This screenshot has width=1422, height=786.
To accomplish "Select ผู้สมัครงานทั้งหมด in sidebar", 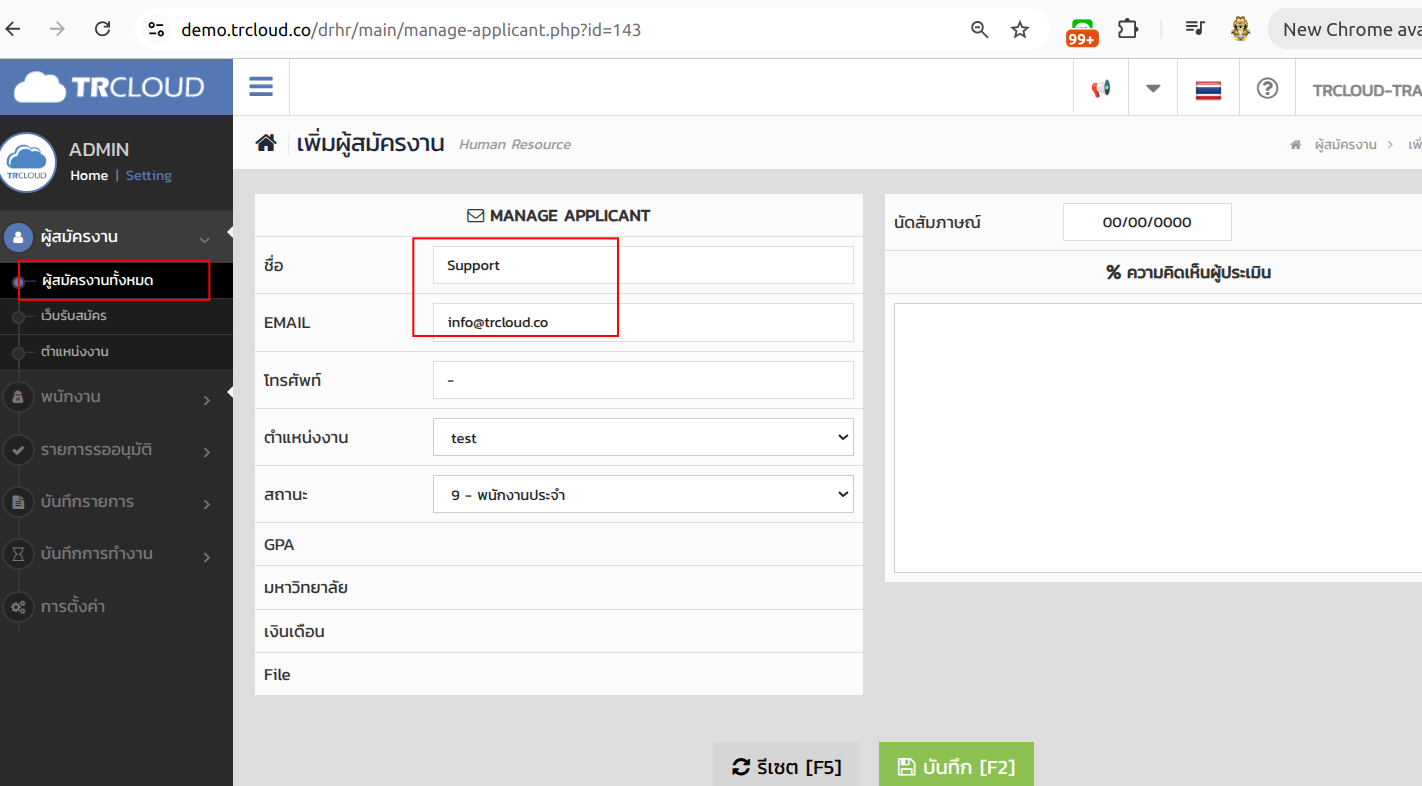I will (x=97, y=281).
